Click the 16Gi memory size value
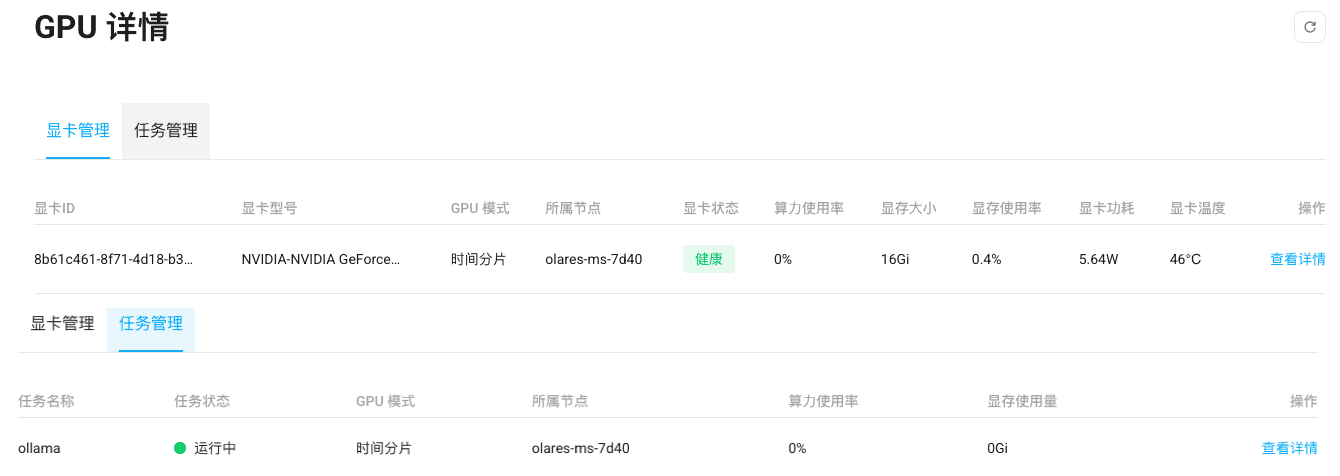1340x476 pixels. tap(894, 259)
